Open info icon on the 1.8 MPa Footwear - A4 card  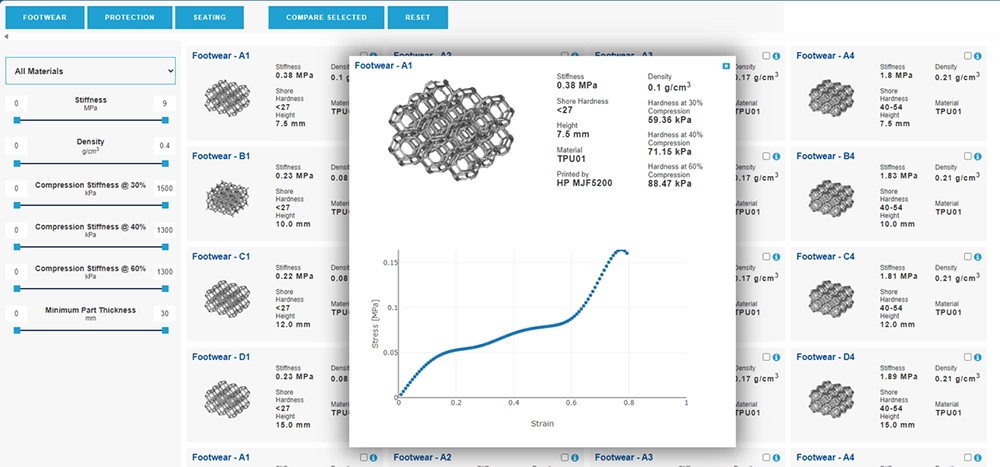tap(978, 56)
